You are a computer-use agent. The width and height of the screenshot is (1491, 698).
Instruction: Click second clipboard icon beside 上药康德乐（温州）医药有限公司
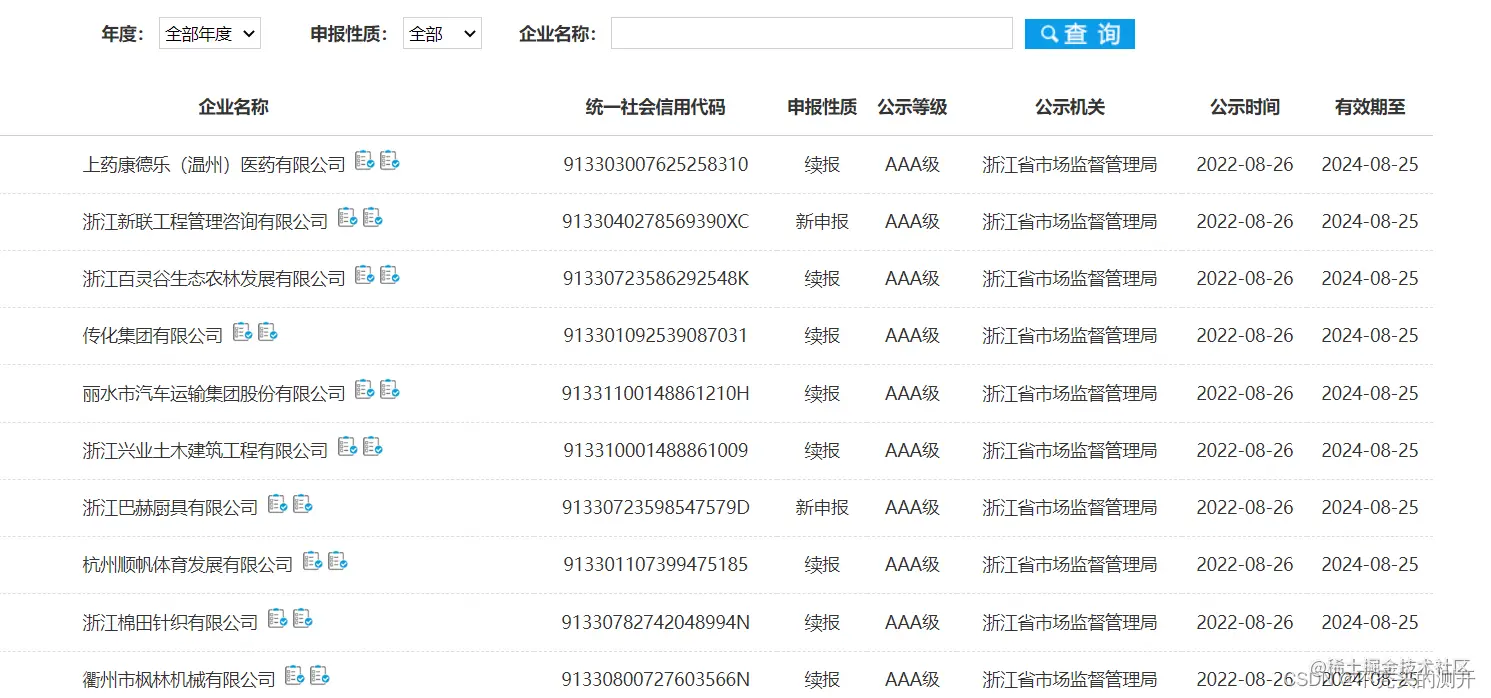tap(390, 160)
